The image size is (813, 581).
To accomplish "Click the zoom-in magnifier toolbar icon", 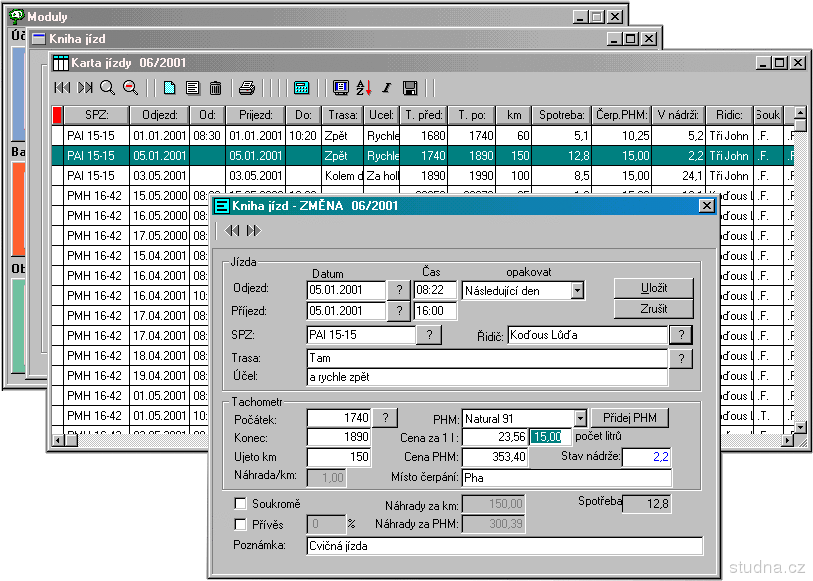I will point(107,88).
